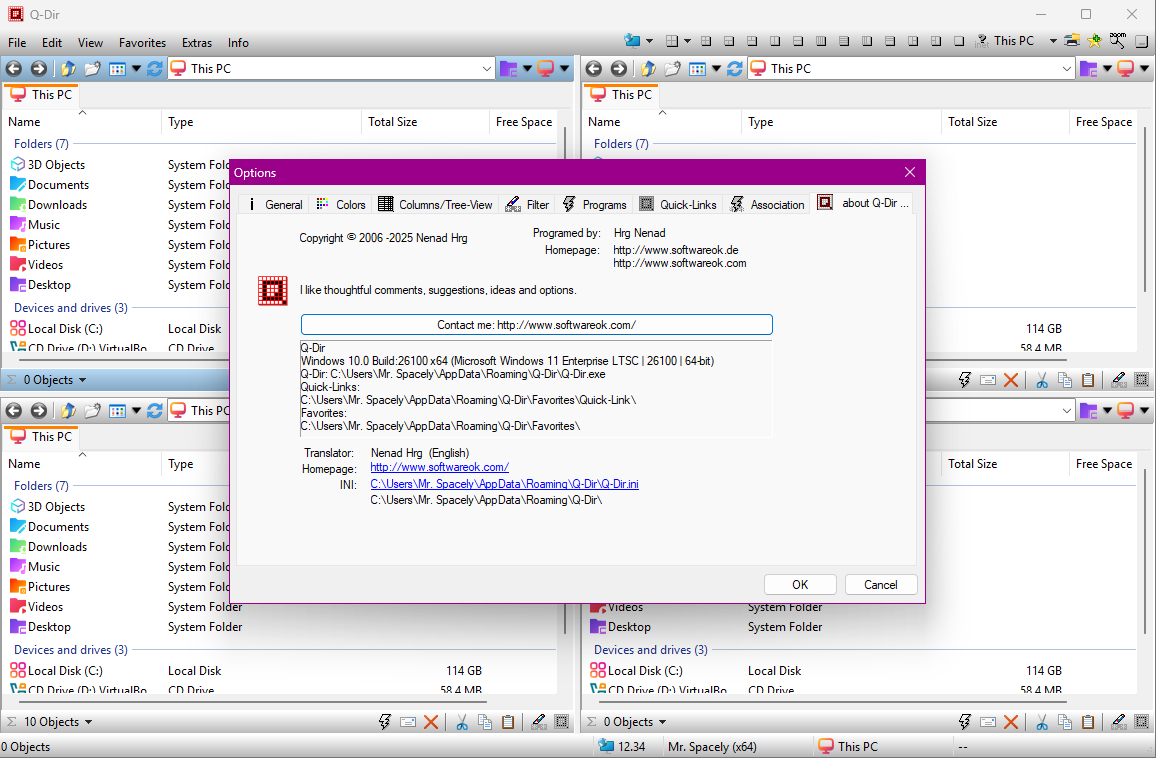1156x758 pixels.
Task: Select the two side-by-side panes layout icon
Action: point(775,41)
